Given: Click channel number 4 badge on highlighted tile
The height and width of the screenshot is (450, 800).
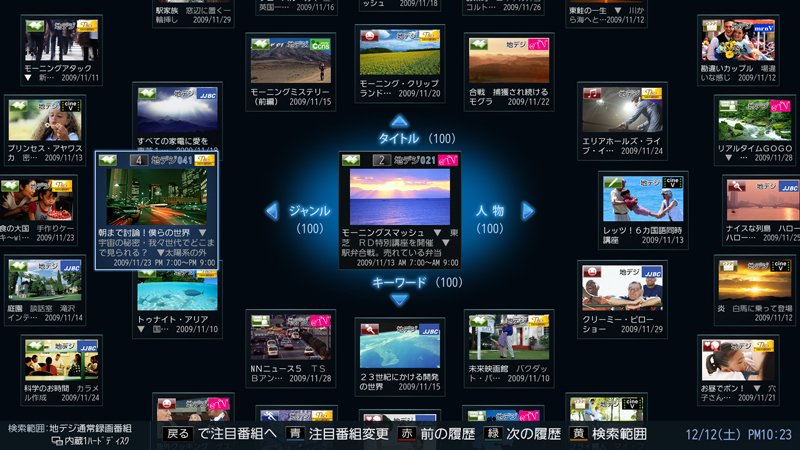Looking at the screenshot, I should (x=138, y=160).
